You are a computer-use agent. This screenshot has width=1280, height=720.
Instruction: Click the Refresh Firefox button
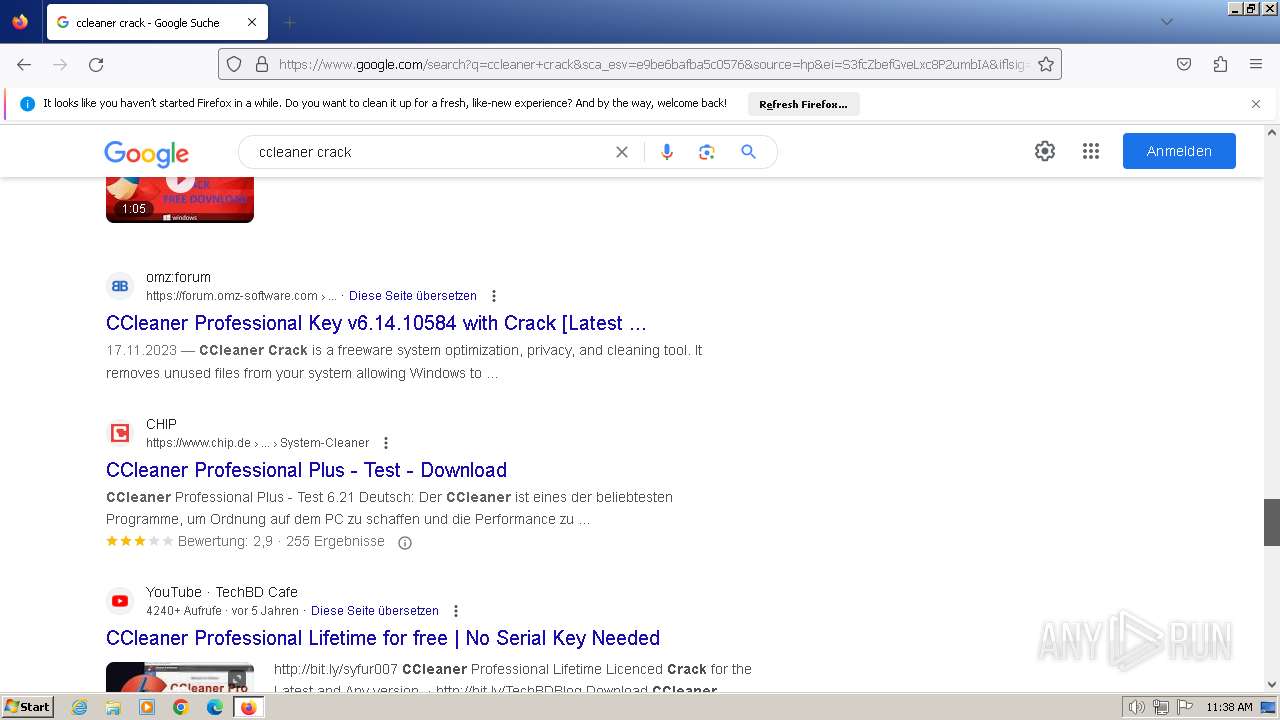(803, 104)
